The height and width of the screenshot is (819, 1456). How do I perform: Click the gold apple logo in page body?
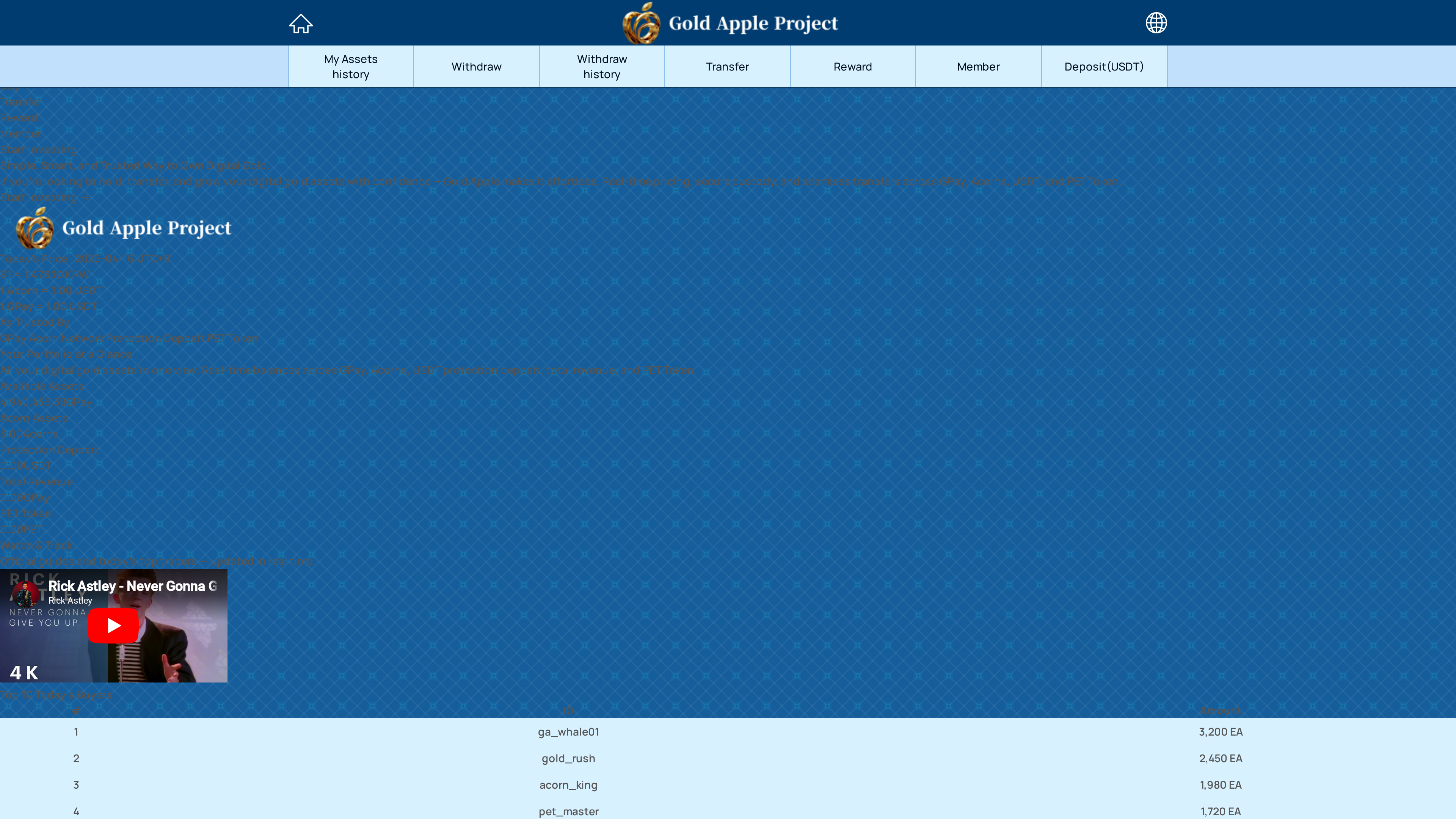coord(35,228)
